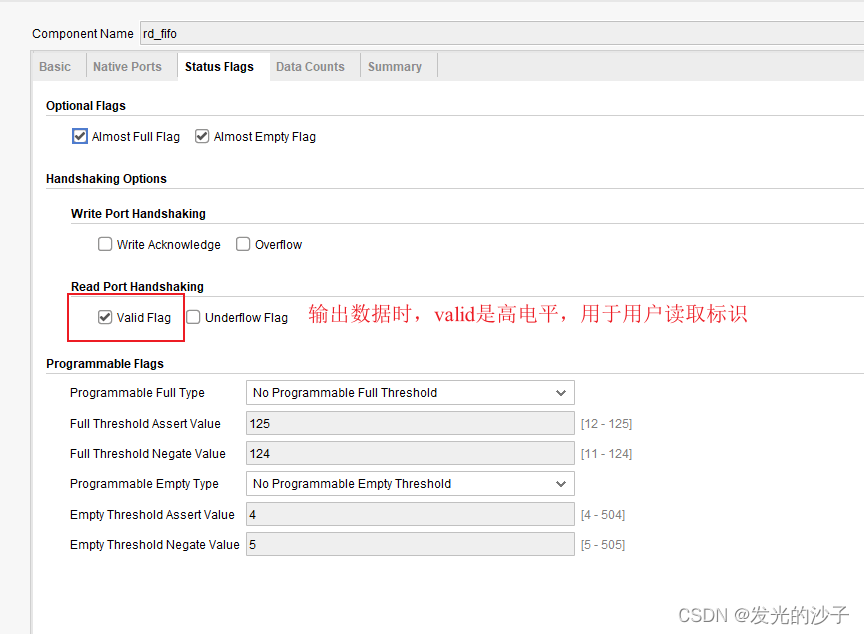The height and width of the screenshot is (634, 864).
Task: Enable the Underflow Flag
Action: pos(192,317)
